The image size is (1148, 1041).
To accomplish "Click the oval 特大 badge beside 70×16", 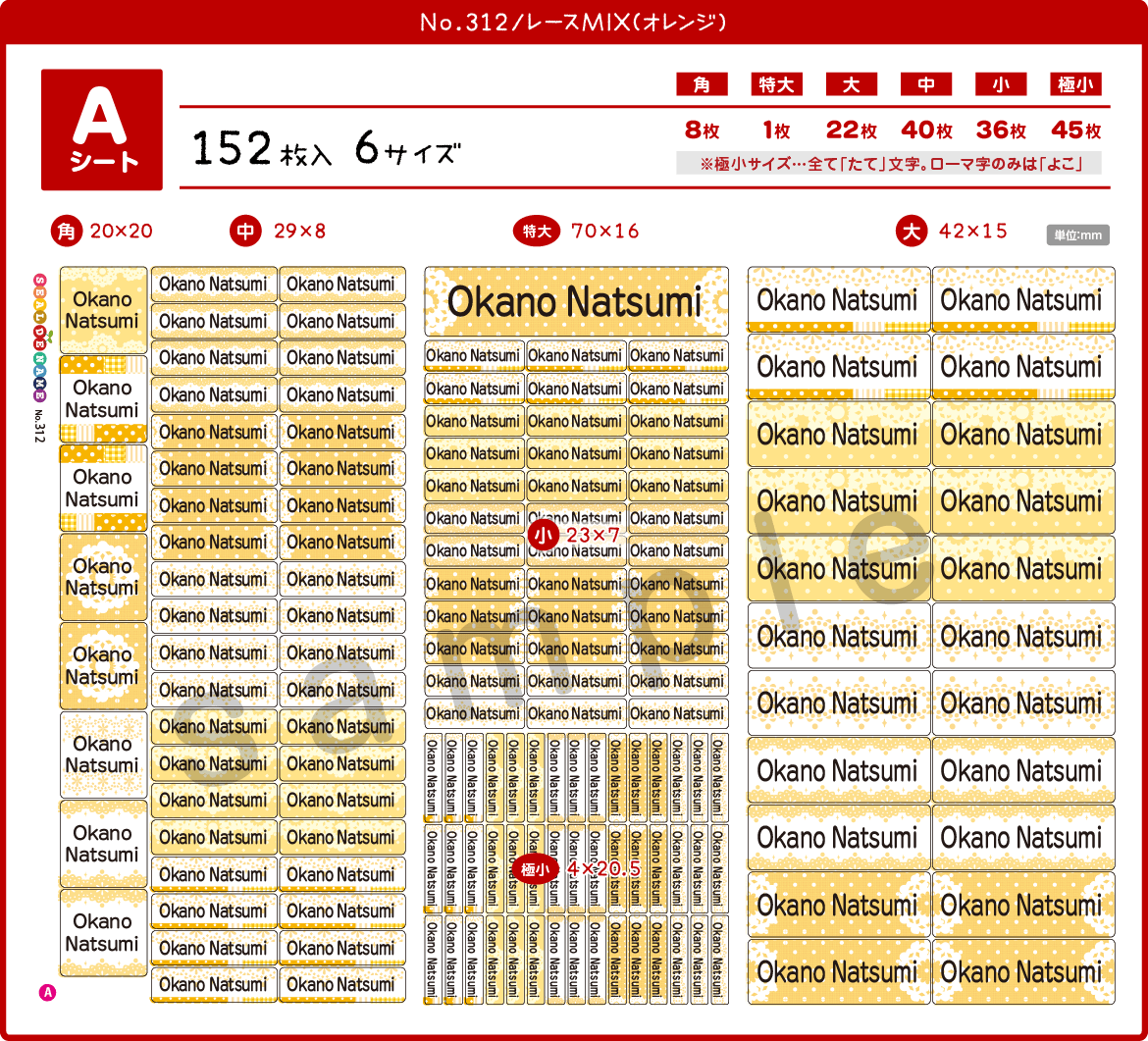I will click(x=537, y=232).
